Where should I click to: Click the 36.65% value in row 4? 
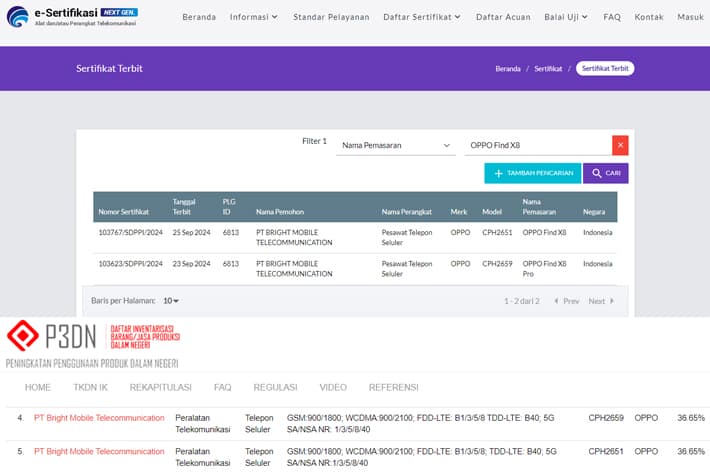point(691,418)
